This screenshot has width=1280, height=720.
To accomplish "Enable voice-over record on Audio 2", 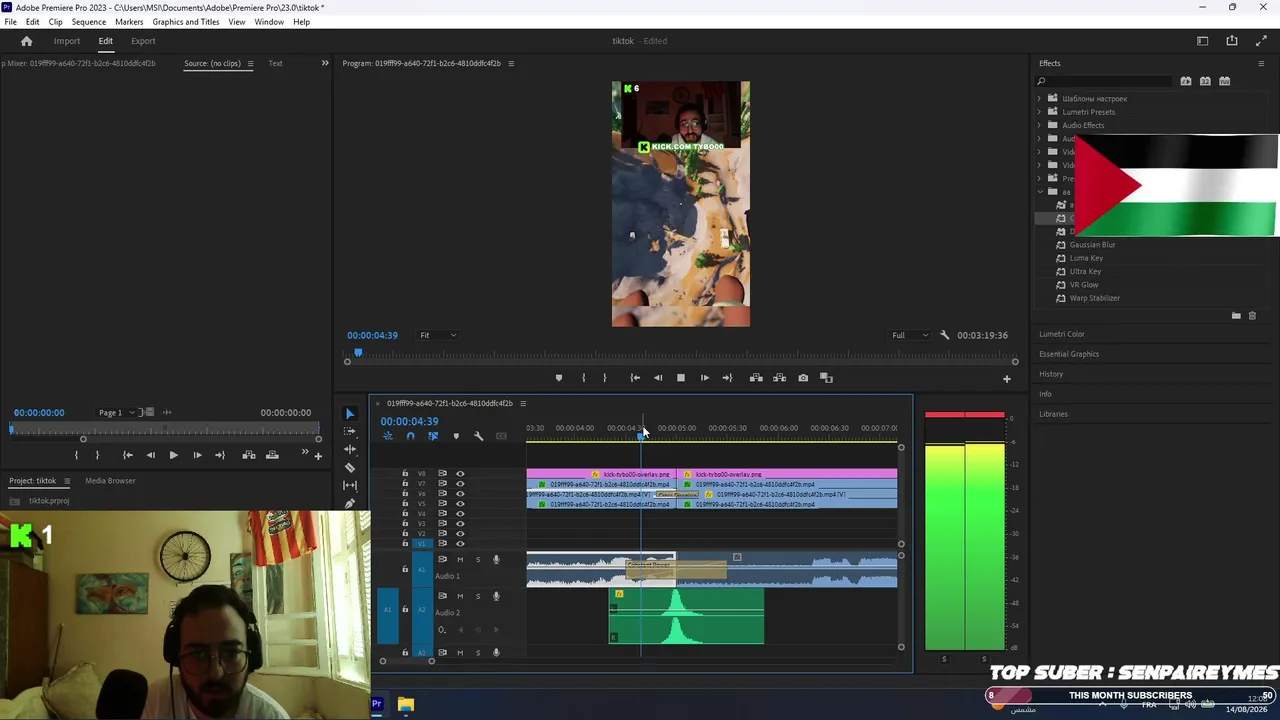I will 496,596.
